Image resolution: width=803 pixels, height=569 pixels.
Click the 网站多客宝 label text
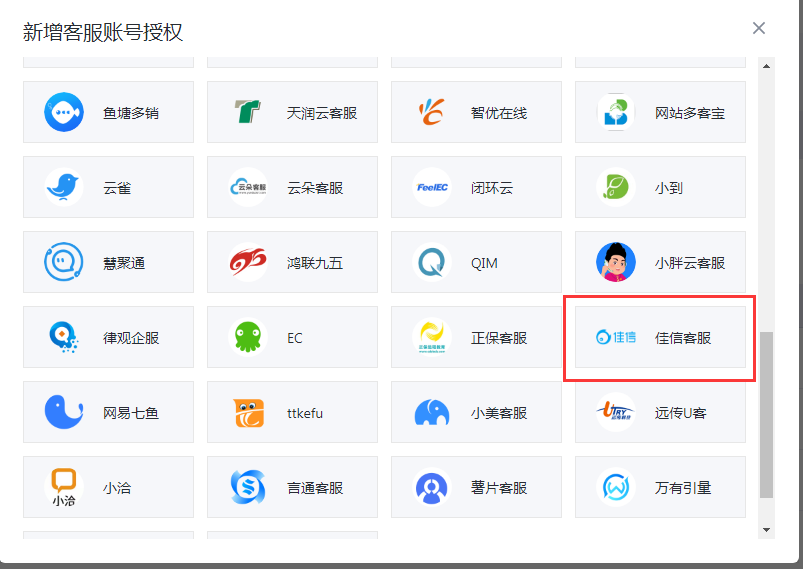tap(690, 113)
